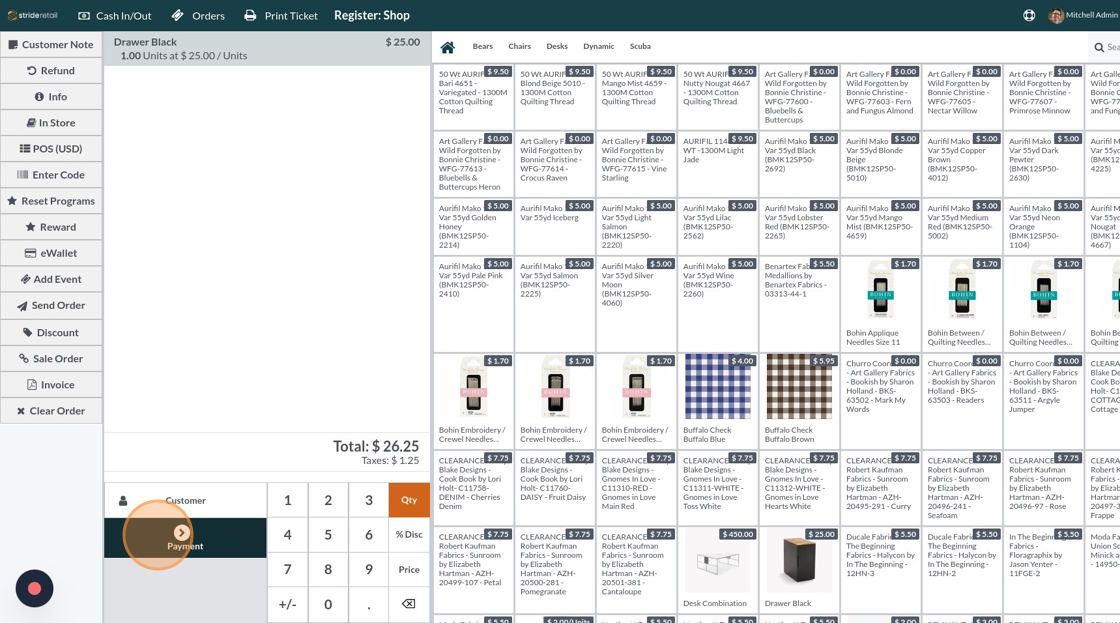Add Aurifil Mako Var 55yd Neon Orange product
1120x623 pixels.
point(1043,226)
